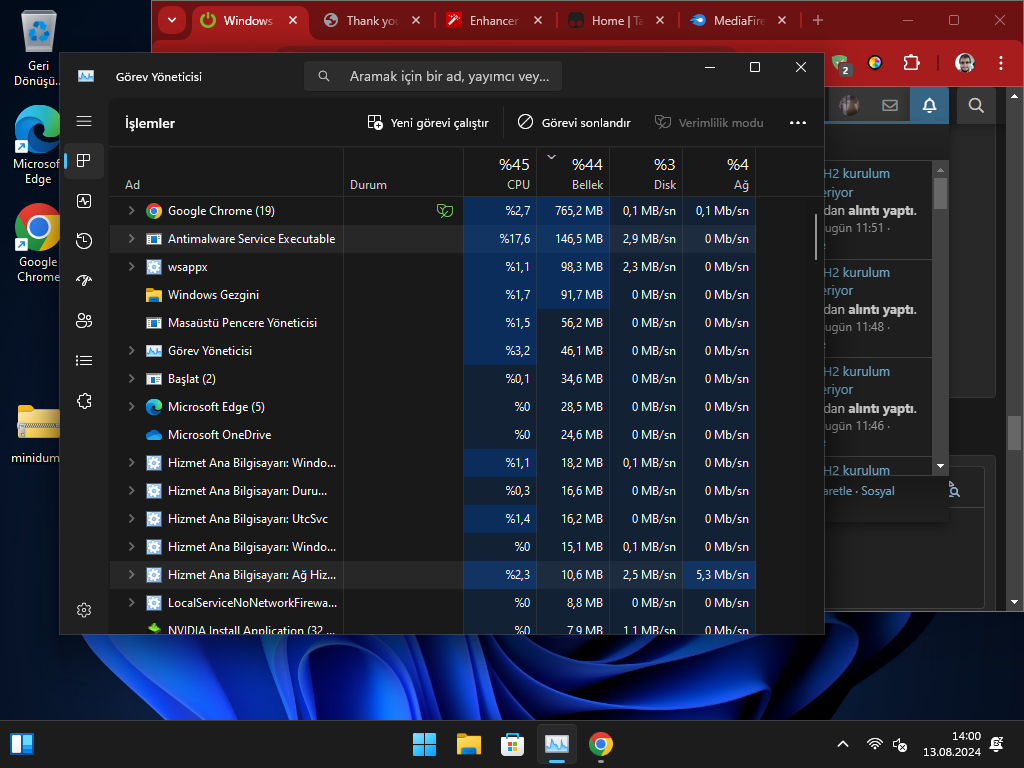Click the Task Manager search field
The height and width of the screenshot is (768, 1024).
point(433,76)
